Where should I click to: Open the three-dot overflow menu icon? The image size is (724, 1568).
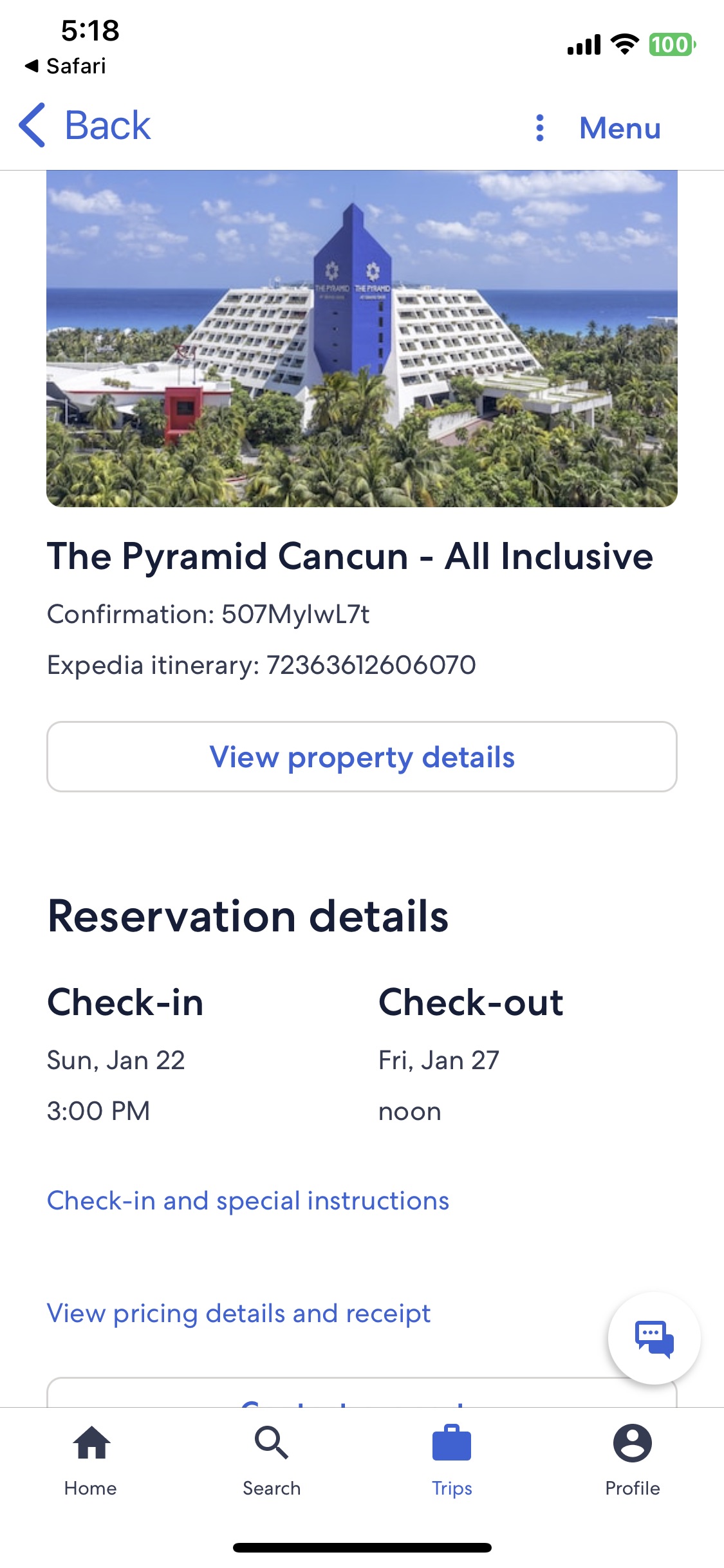coord(540,127)
